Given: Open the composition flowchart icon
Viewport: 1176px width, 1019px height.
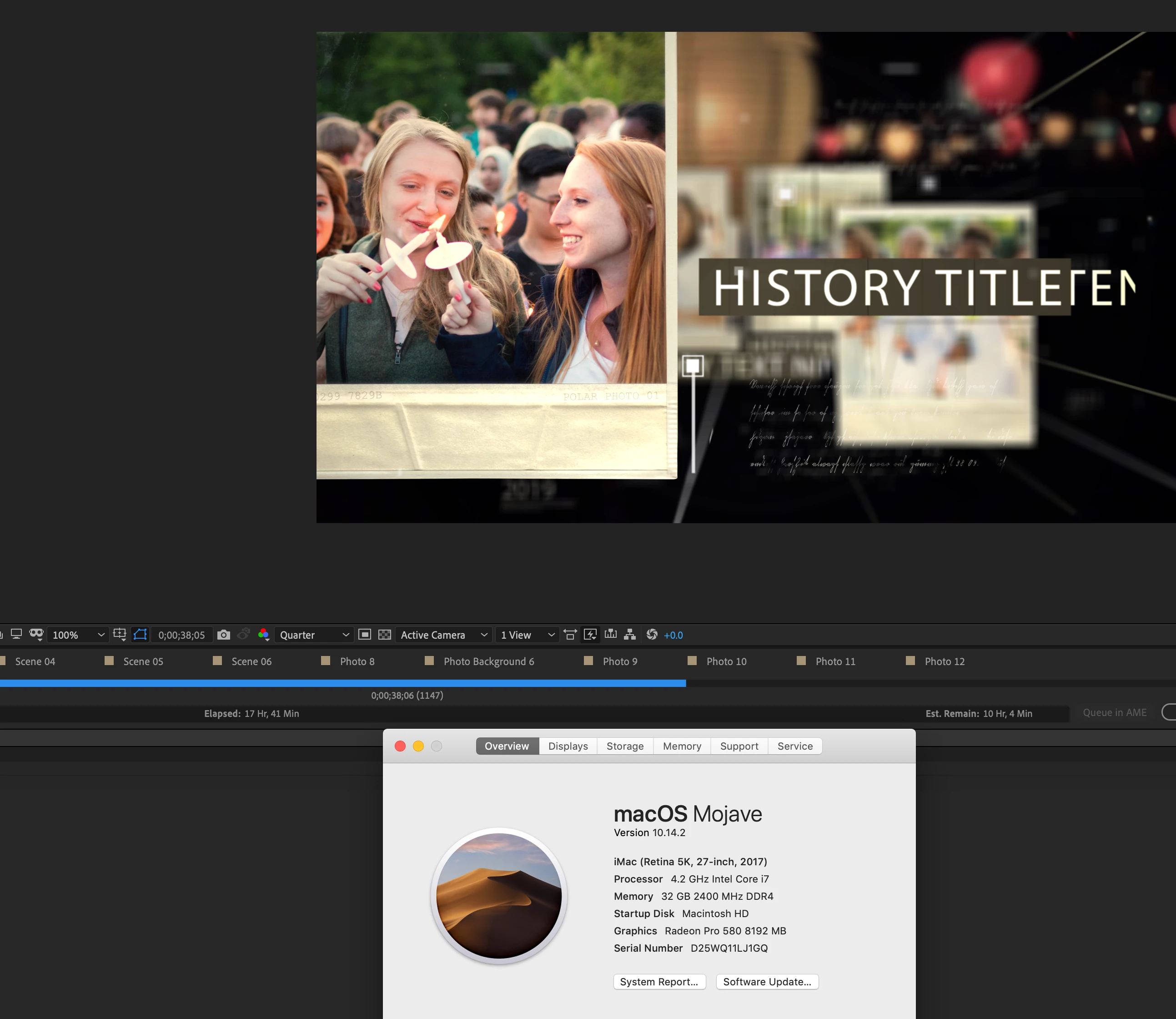Looking at the screenshot, I should [x=630, y=635].
